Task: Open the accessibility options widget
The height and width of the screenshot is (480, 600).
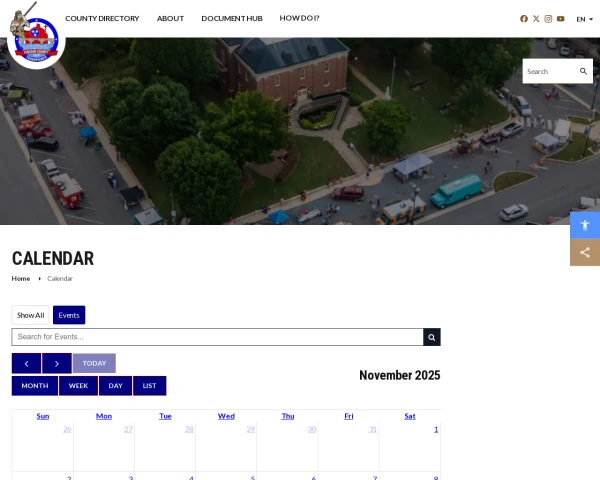Action: click(585, 225)
